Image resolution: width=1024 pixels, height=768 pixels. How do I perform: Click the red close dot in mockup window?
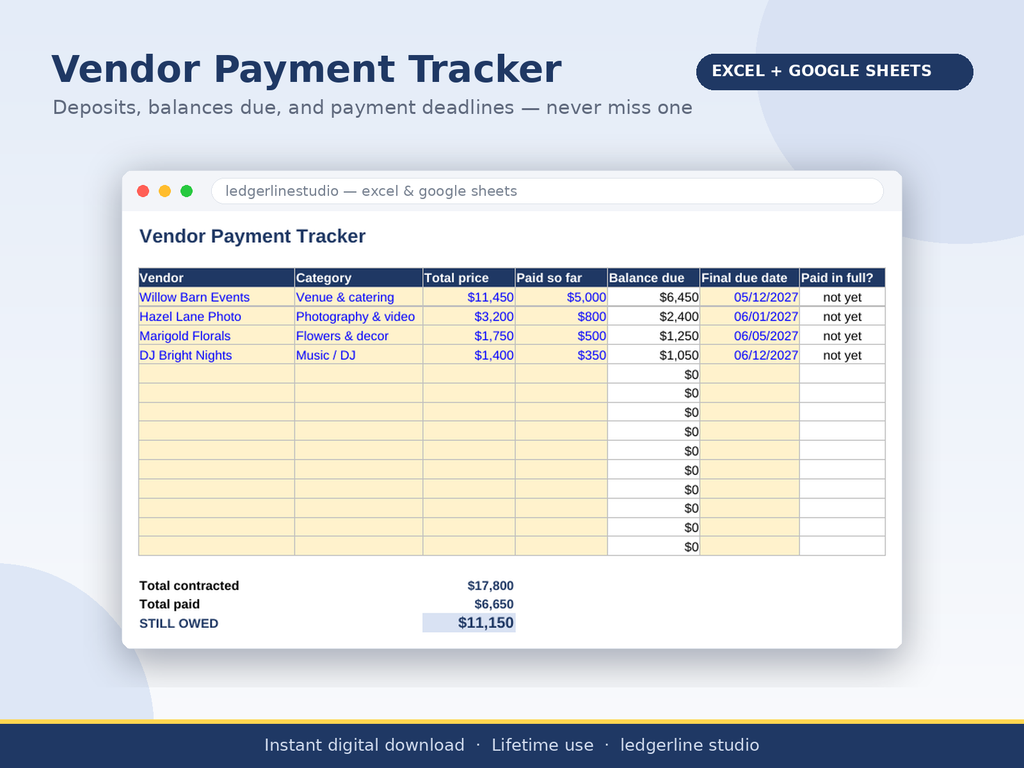[143, 191]
